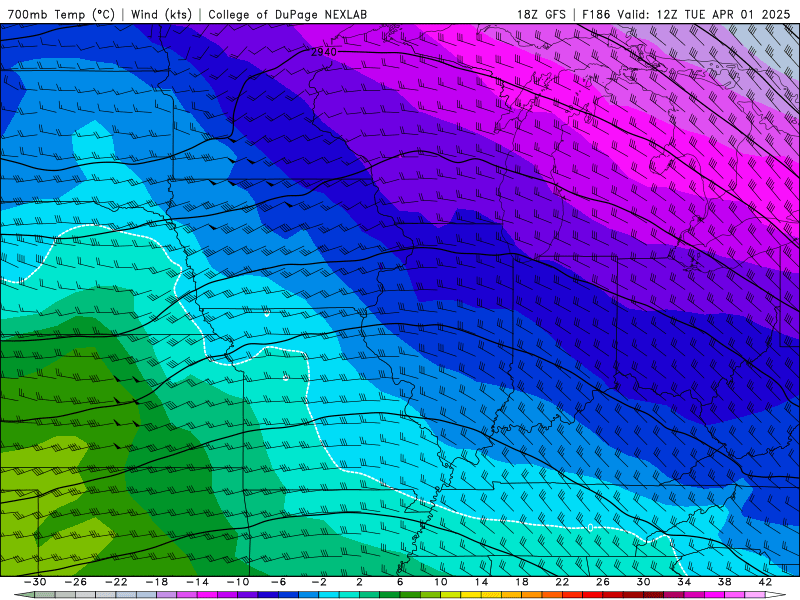Click the '-6' value on the color scale
The height and width of the screenshot is (600, 800).
tap(279, 582)
